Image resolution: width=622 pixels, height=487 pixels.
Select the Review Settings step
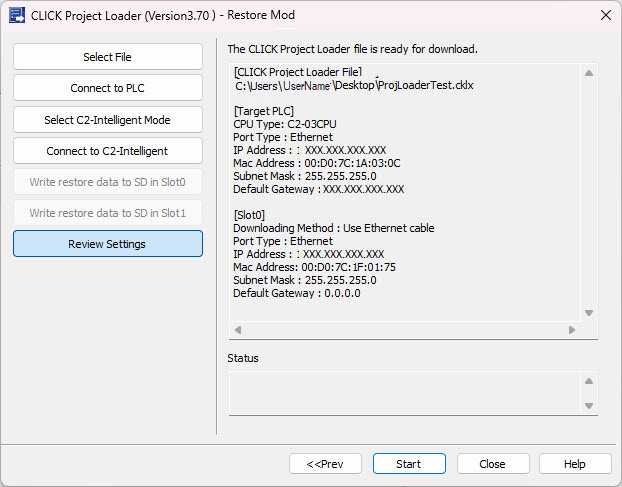pyautogui.click(x=108, y=244)
